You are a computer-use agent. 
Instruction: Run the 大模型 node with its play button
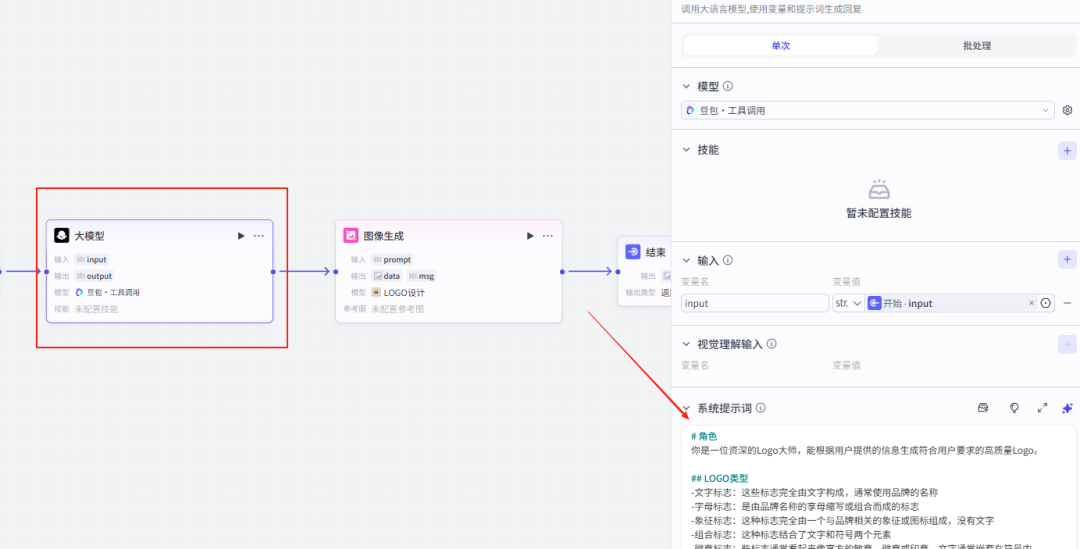(241, 236)
